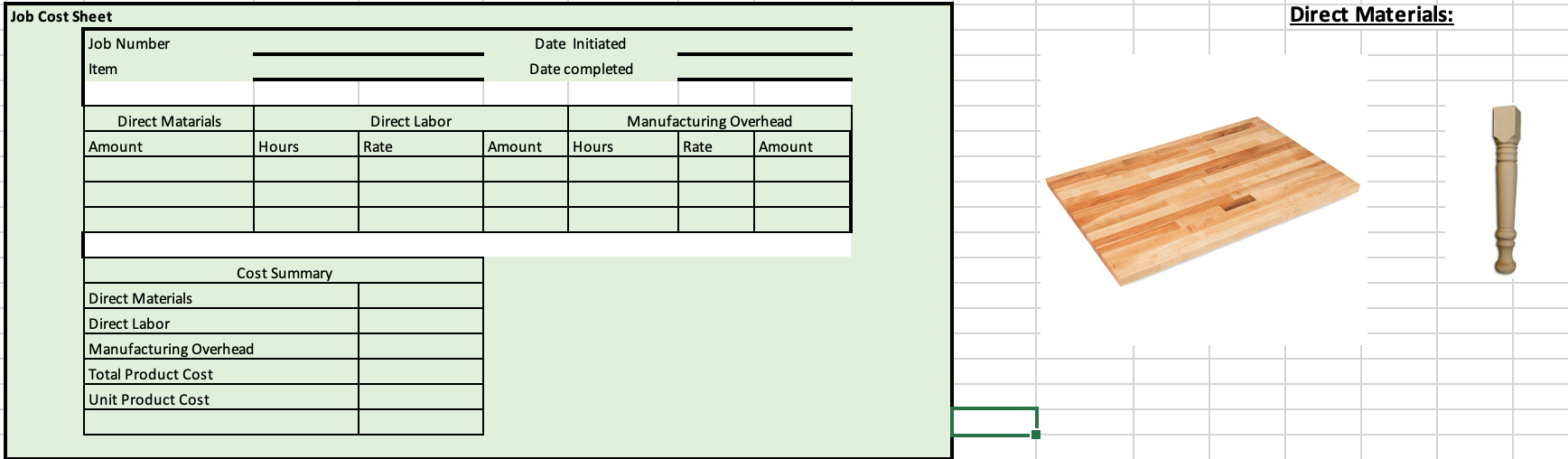1568x459 pixels.
Task: Click the blank field beside Date completed
Action: (764, 68)
